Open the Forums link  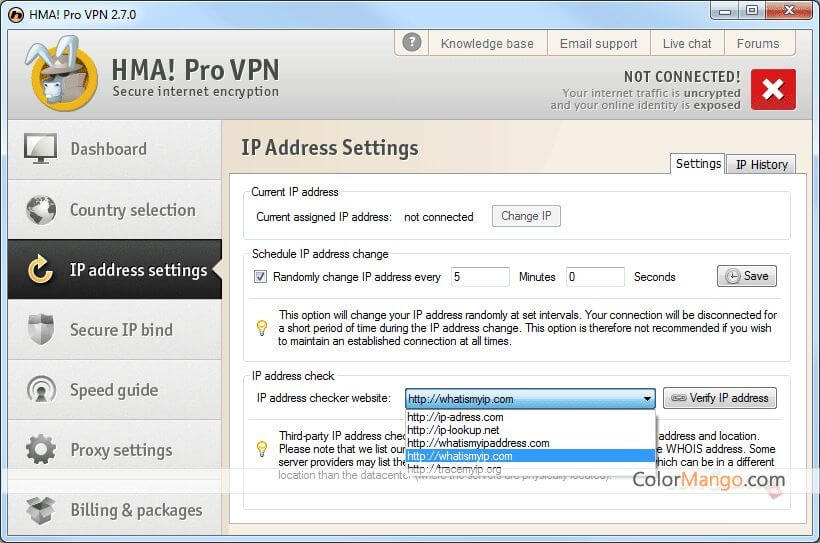(758, 43)
